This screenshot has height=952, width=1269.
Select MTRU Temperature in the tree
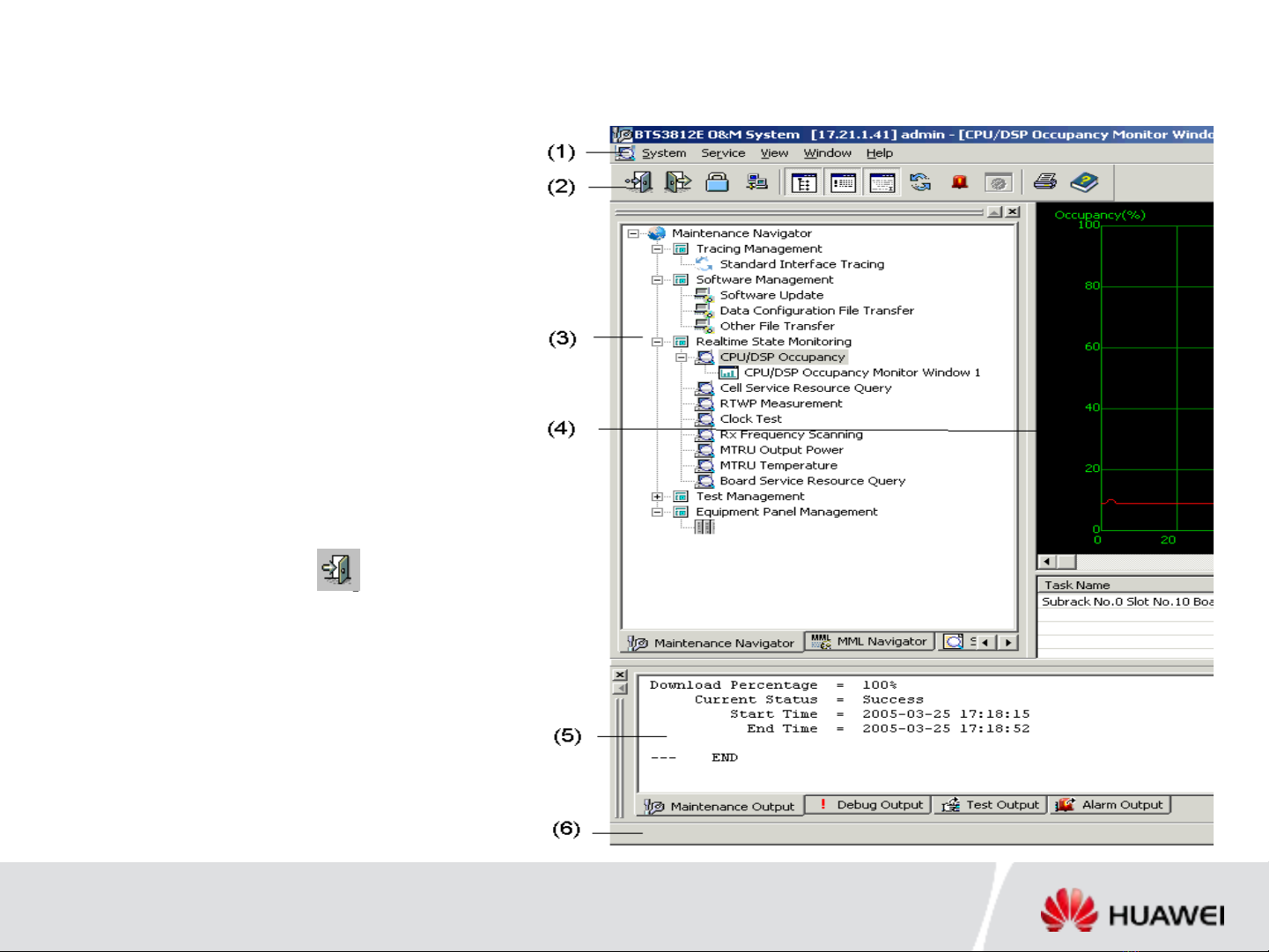pyautogui.click(x=778, y=466)
